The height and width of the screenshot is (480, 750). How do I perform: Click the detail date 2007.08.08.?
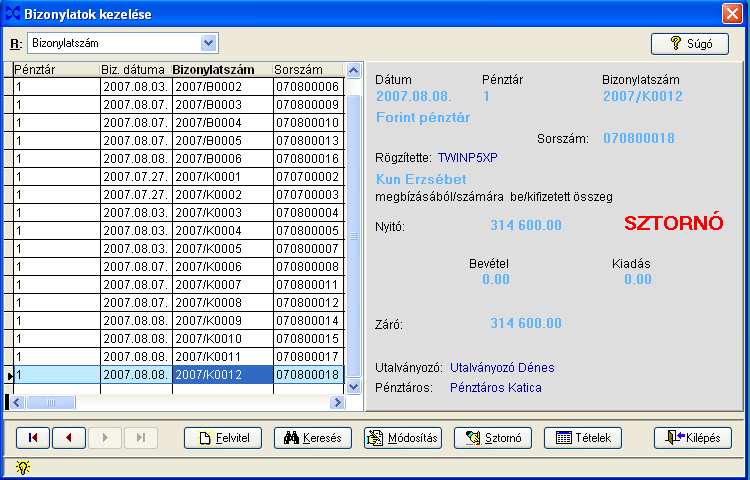pos(413,97)
